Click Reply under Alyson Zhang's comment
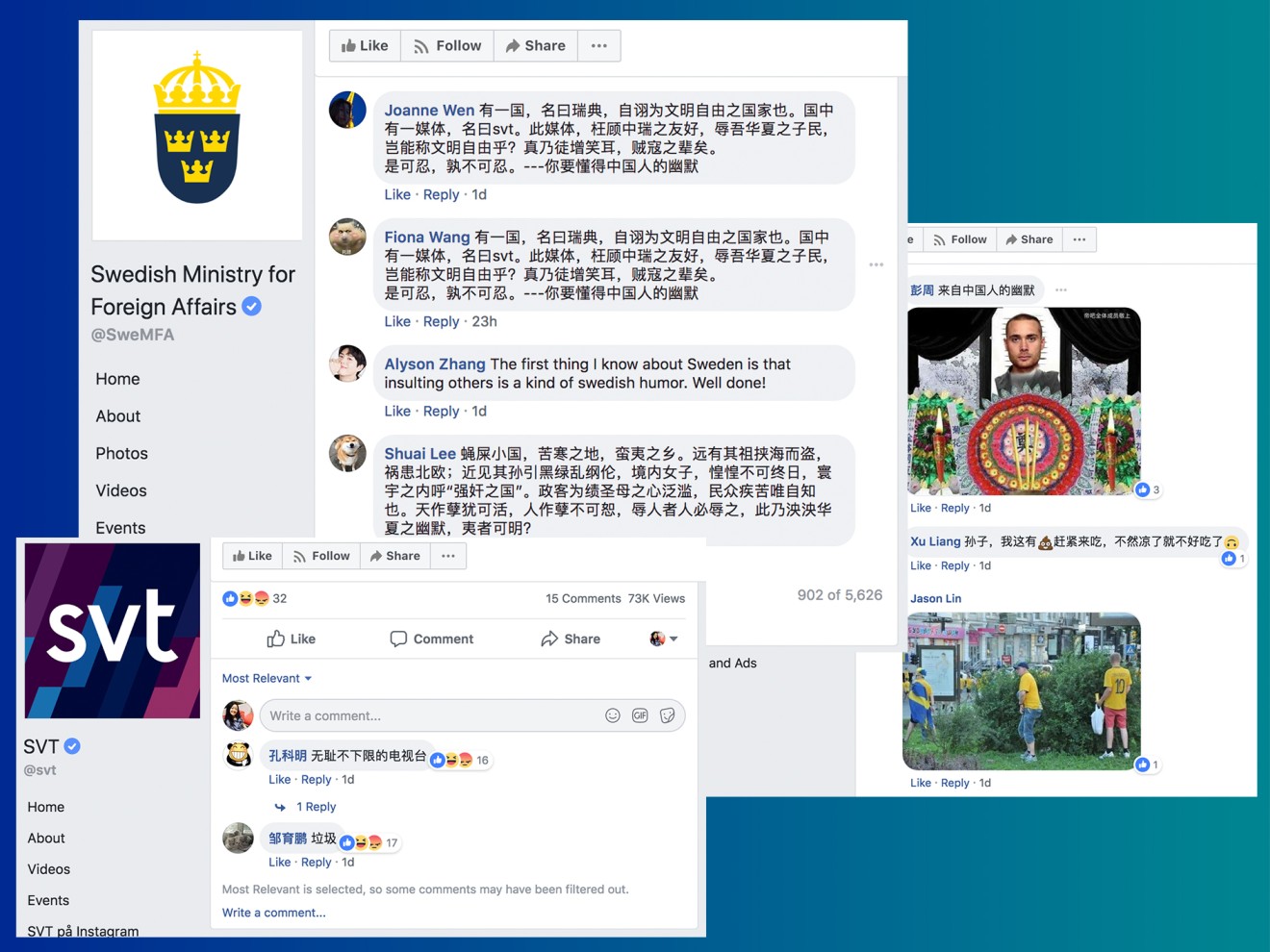Viewport: 1270px width, 952px height. [x=442, y=411]
